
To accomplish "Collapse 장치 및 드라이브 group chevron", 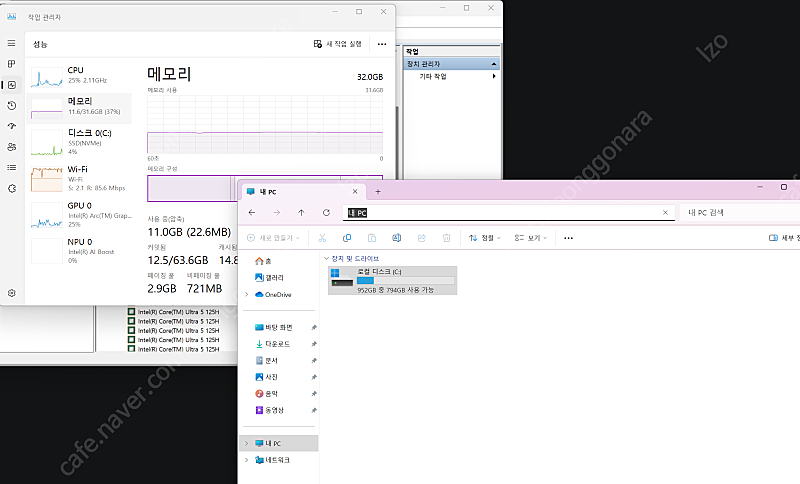I will pos(327,259).
